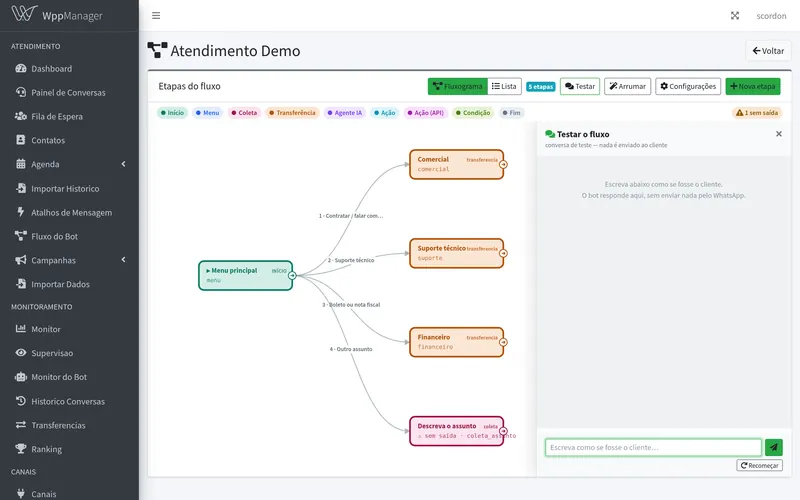Click the scordon user name
Viewport: 800px width, 500px height.
click(771, 16)
